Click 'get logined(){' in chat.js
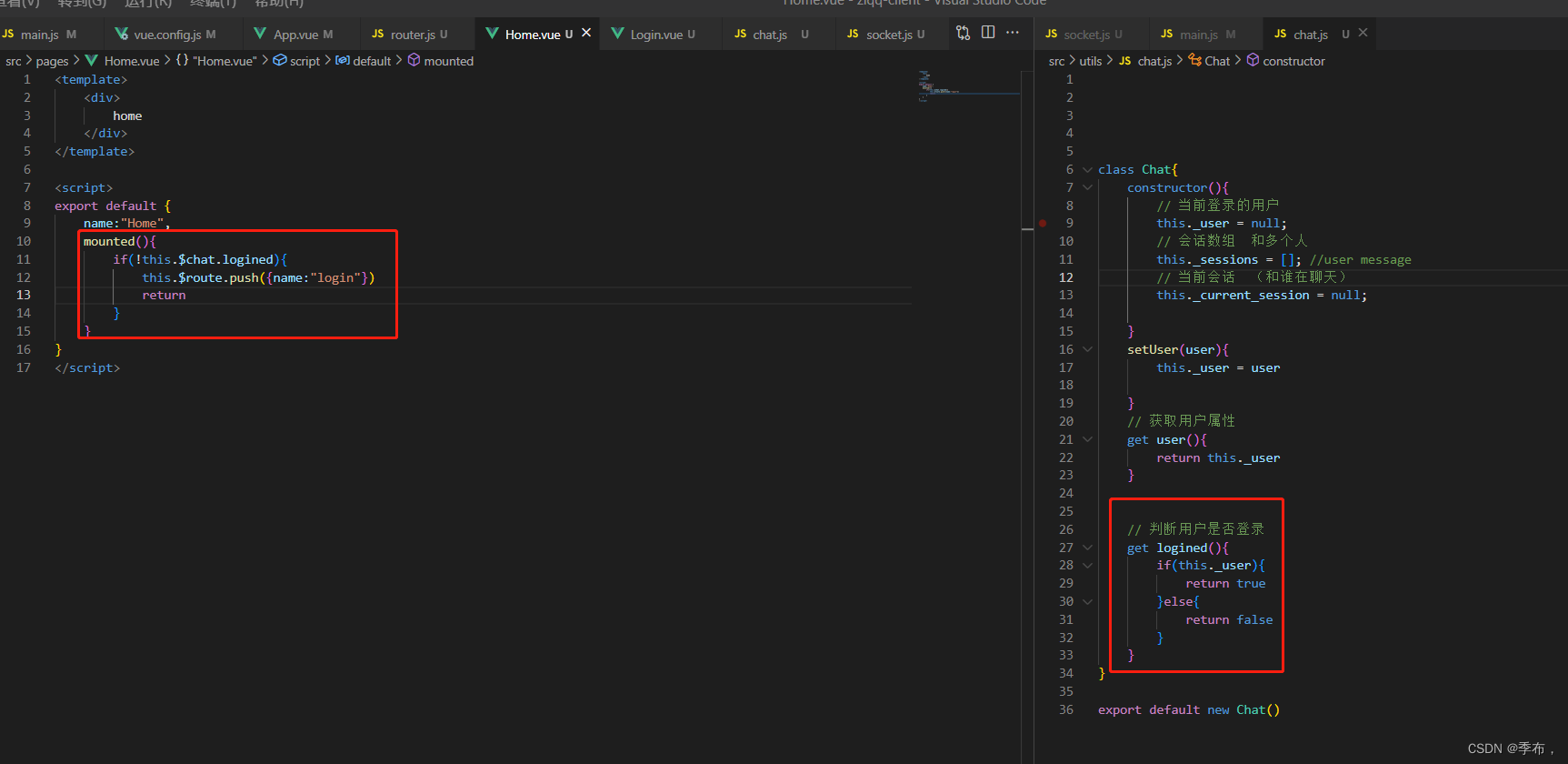Viewport: 1568px width, 764px height. [1178, 548]
